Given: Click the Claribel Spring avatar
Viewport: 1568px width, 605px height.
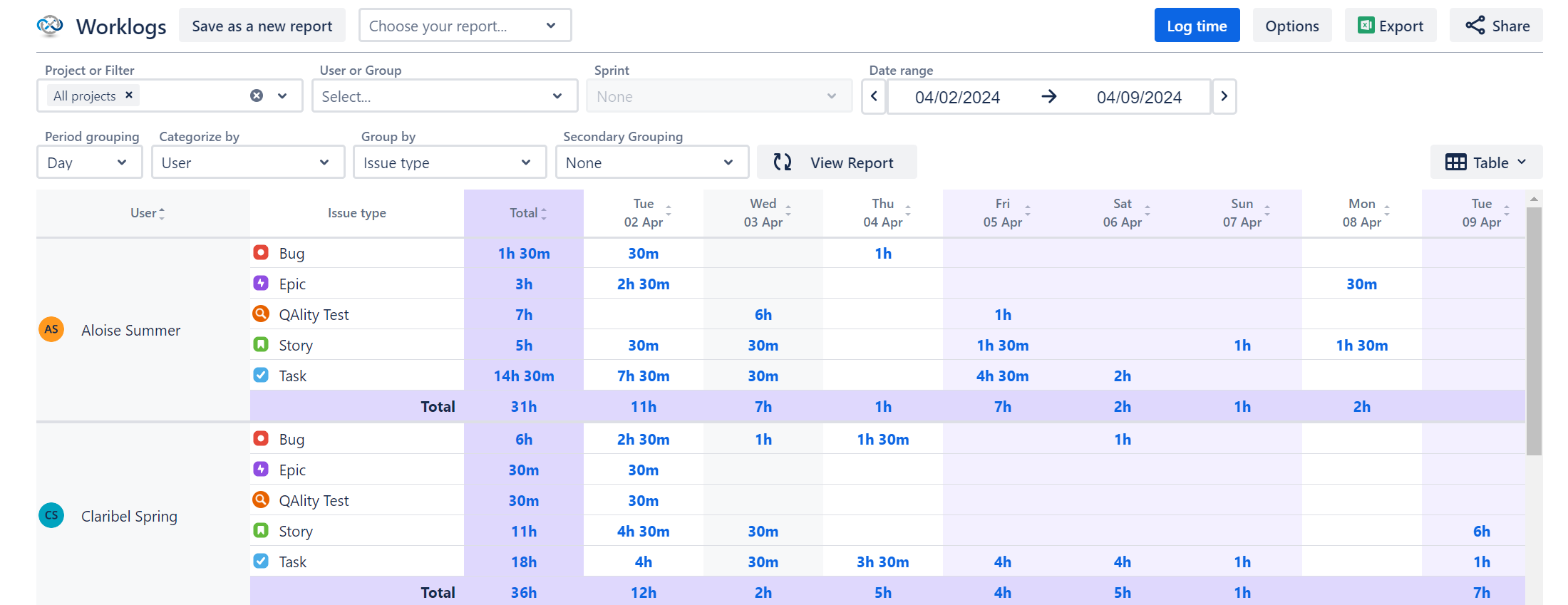Looking at the screenshot, I should point(51,515).
